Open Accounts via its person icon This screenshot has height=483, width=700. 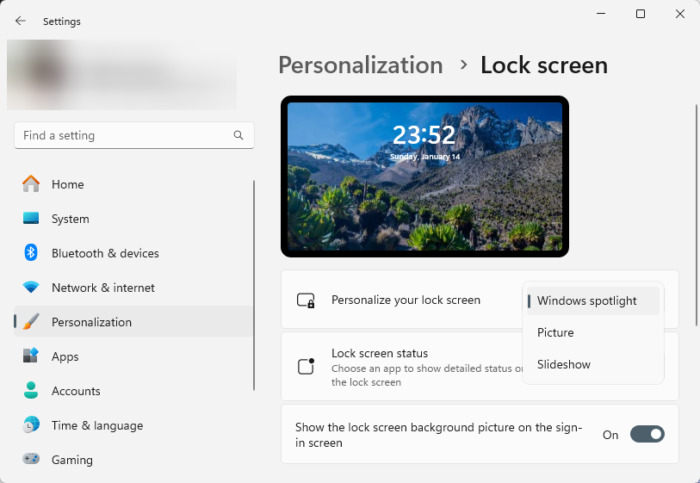pos(31,391)
